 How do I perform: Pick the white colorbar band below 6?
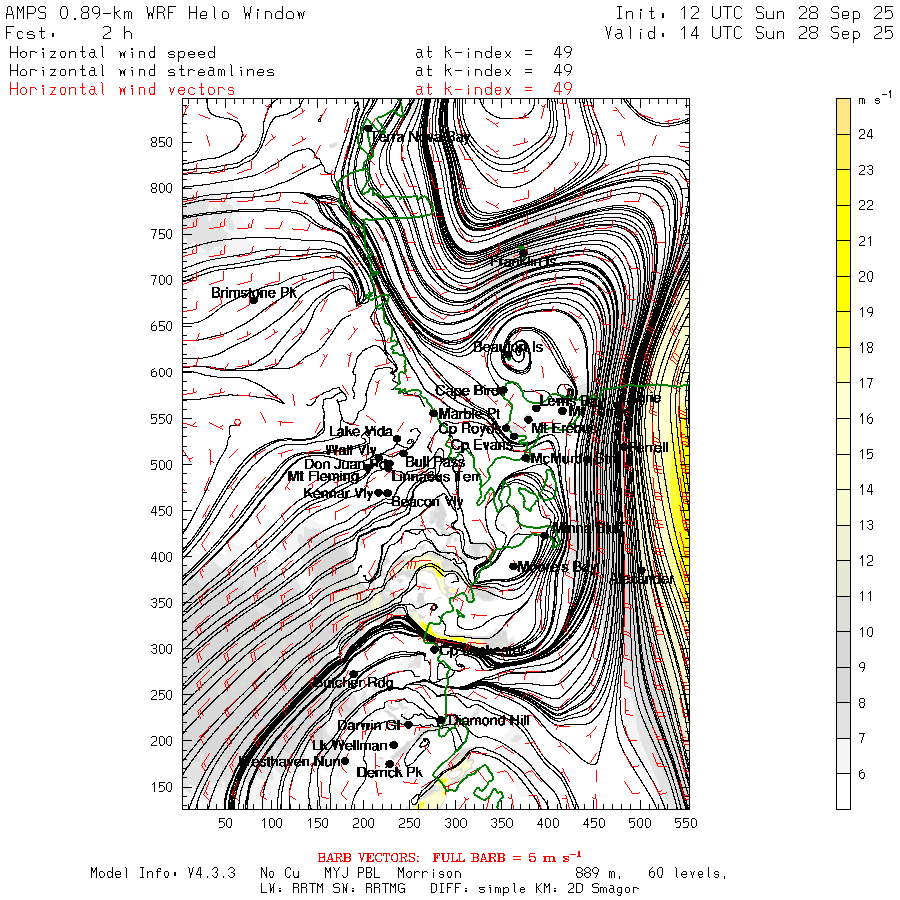coord(843,792)
